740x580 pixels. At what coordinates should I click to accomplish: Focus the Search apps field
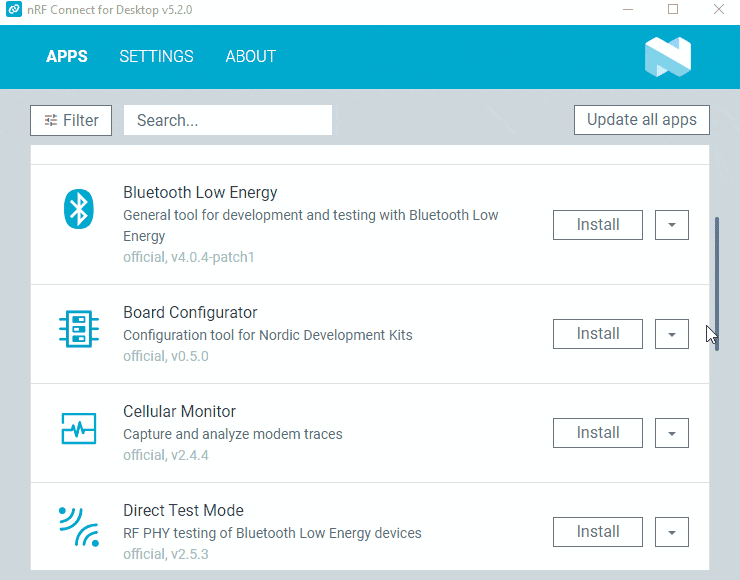(x=228, y=120)
